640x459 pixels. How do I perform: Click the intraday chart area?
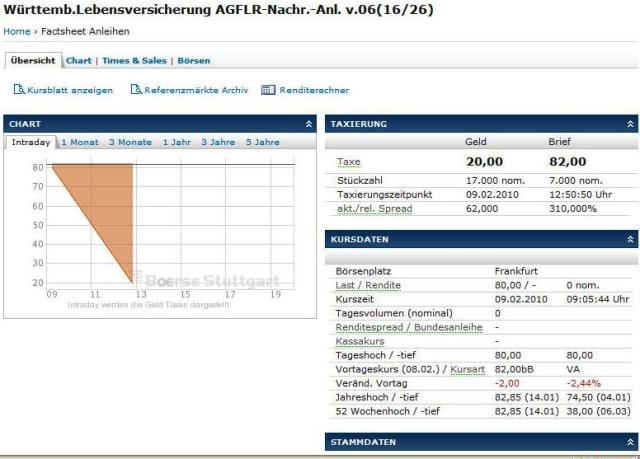(x=171, y=225)
